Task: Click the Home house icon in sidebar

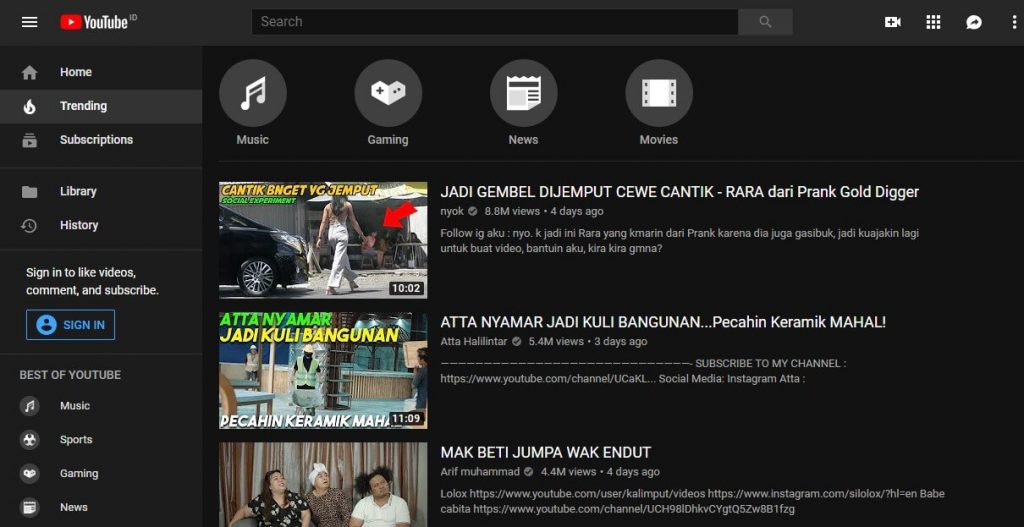Action: pyautogui.click(x=29, y=72)
